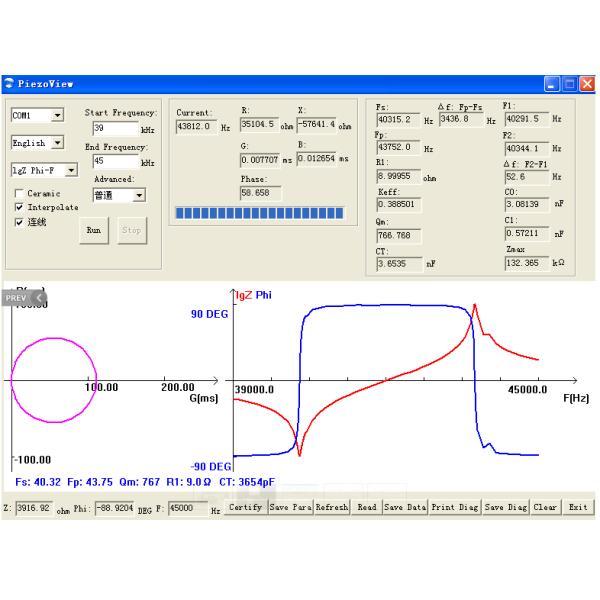
Task: Click the PREV overlay arrow
Action: click(26, 297)
